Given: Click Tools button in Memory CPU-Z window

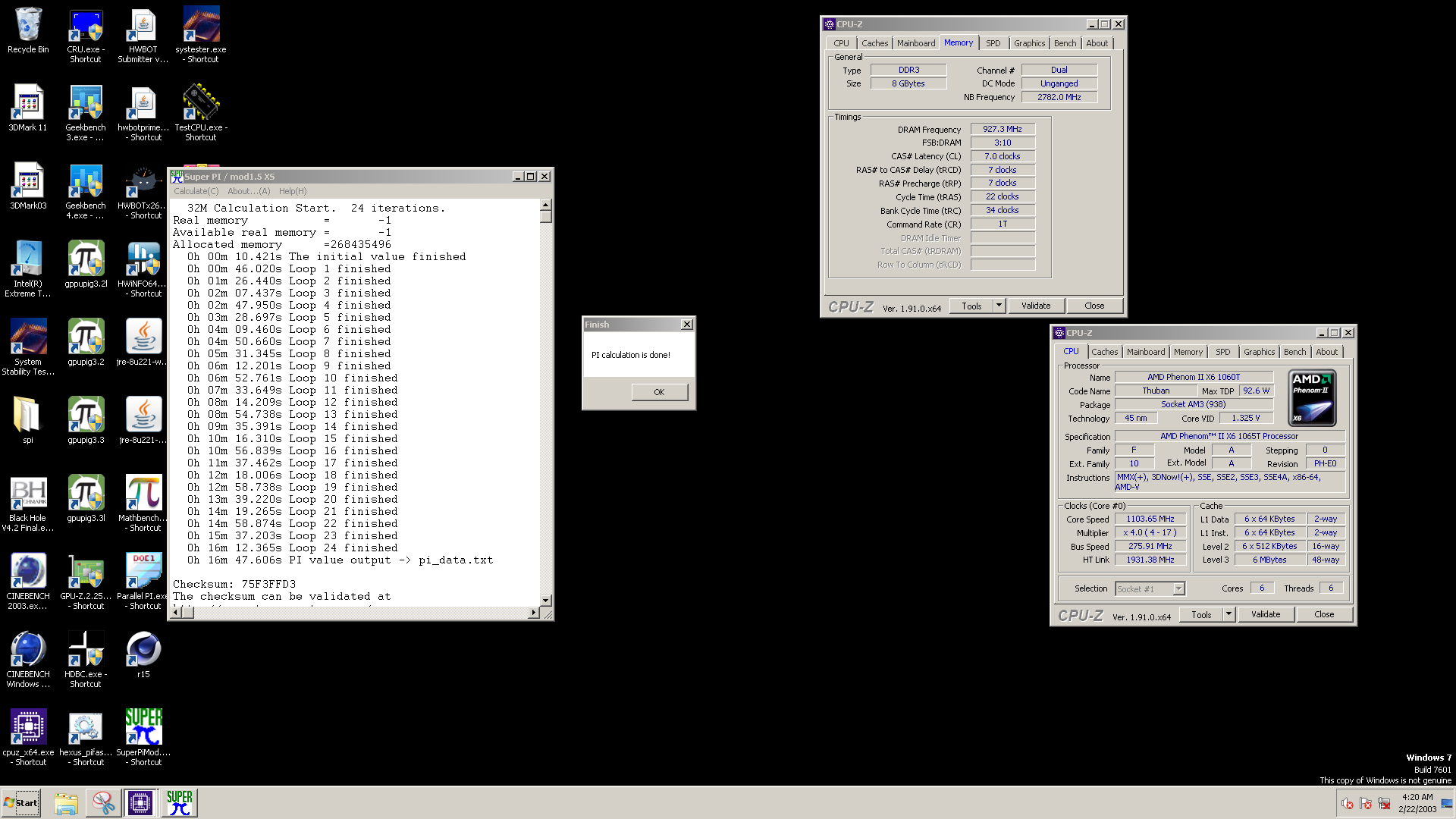Looking at the screenshot, I should click(971, 306).
